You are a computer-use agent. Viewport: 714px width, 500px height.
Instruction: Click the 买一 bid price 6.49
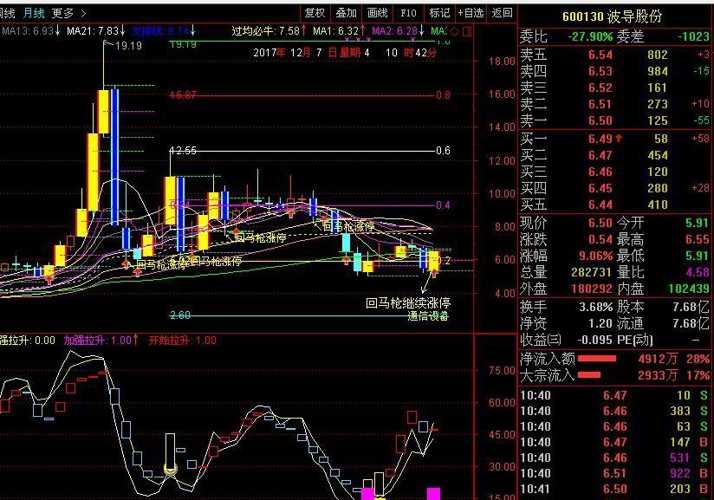pos(600,139)
